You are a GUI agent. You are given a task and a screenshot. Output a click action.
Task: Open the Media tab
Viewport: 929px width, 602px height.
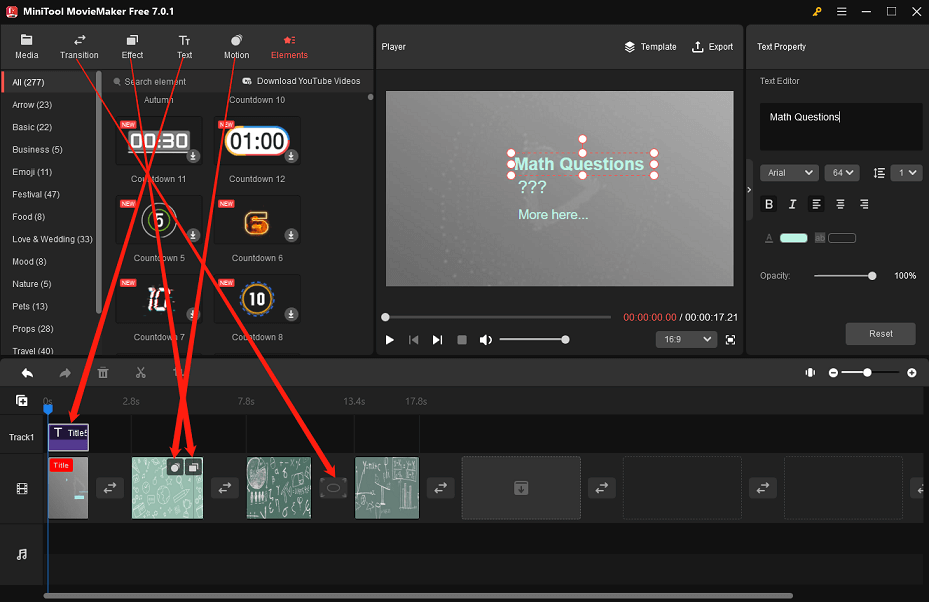[26, 47]
